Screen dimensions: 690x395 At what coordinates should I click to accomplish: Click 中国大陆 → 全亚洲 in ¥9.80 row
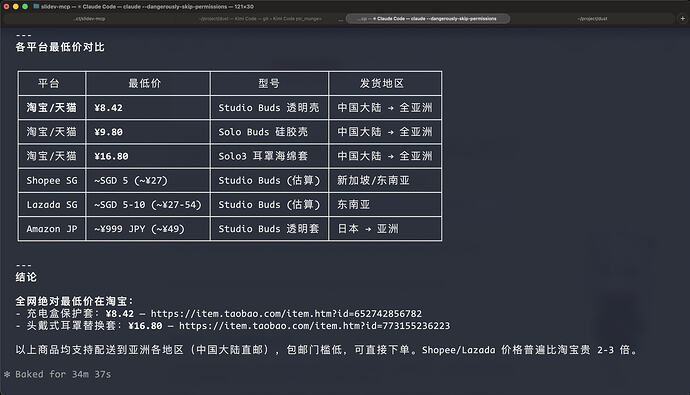[385, 132]
